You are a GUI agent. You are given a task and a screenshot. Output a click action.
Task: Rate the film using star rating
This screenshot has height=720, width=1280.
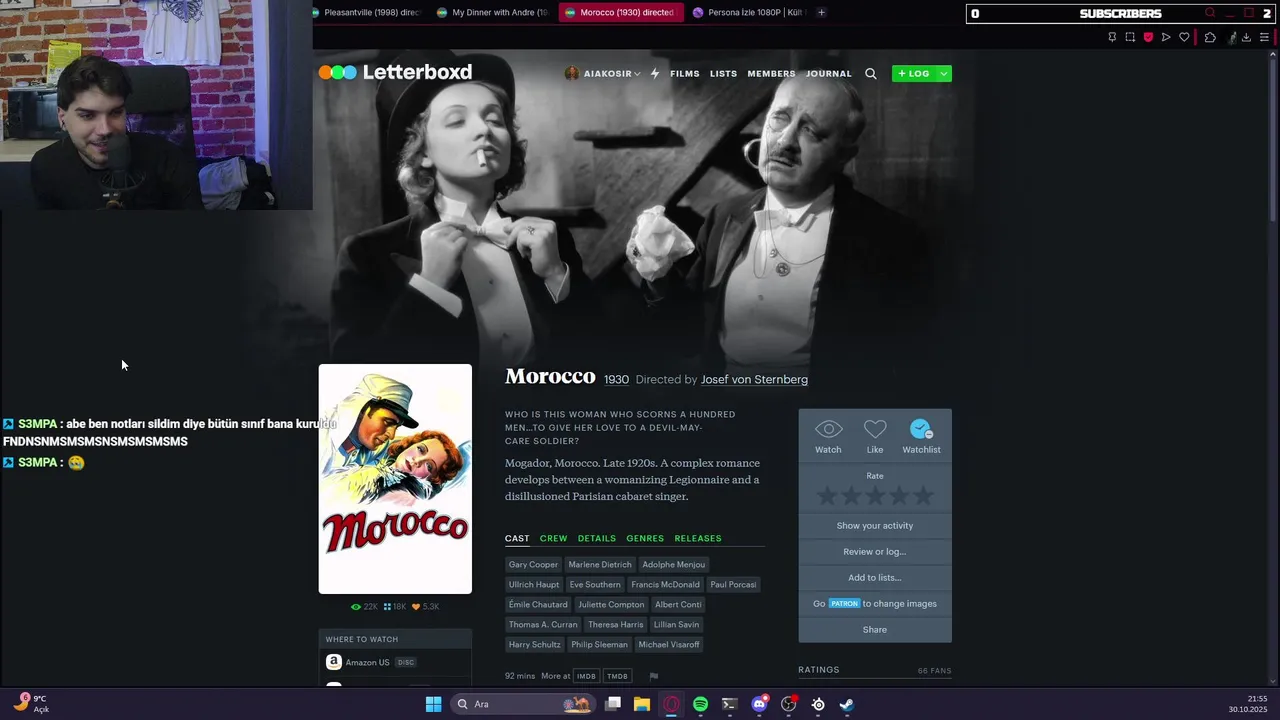(x=875, y=495)
